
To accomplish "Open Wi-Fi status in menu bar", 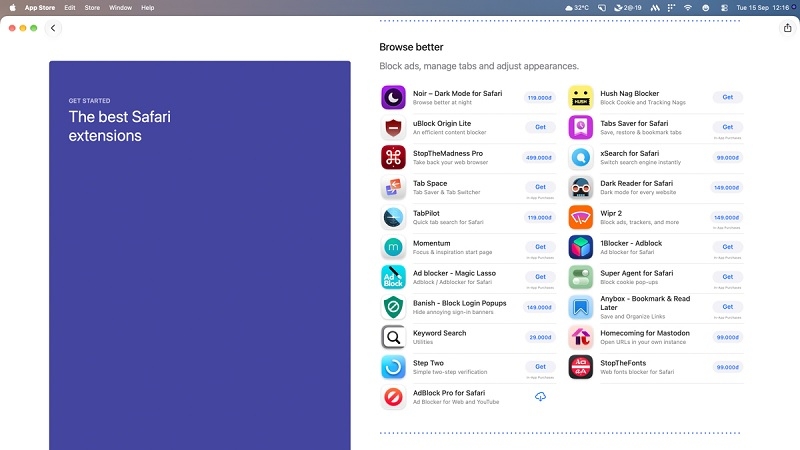I will [x=688, y=8].
